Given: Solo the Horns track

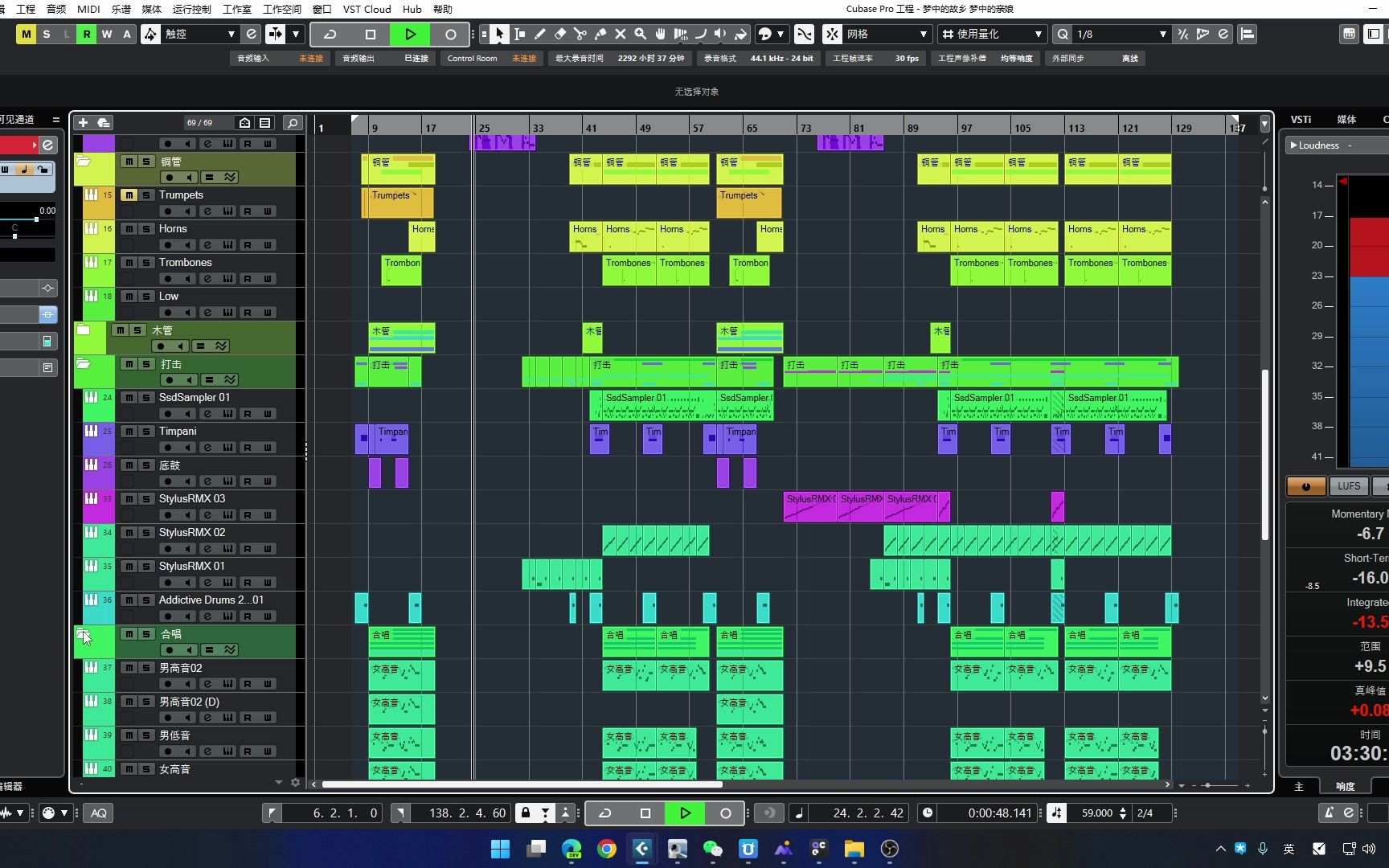Looking at the screenshot, I should (146, 229).
